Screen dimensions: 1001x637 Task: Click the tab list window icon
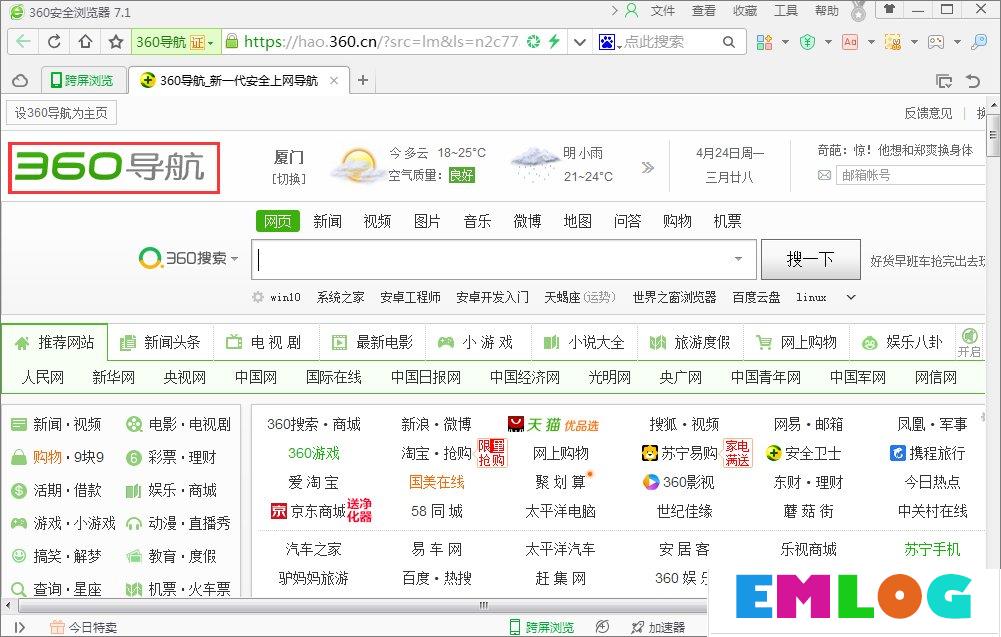944,80
